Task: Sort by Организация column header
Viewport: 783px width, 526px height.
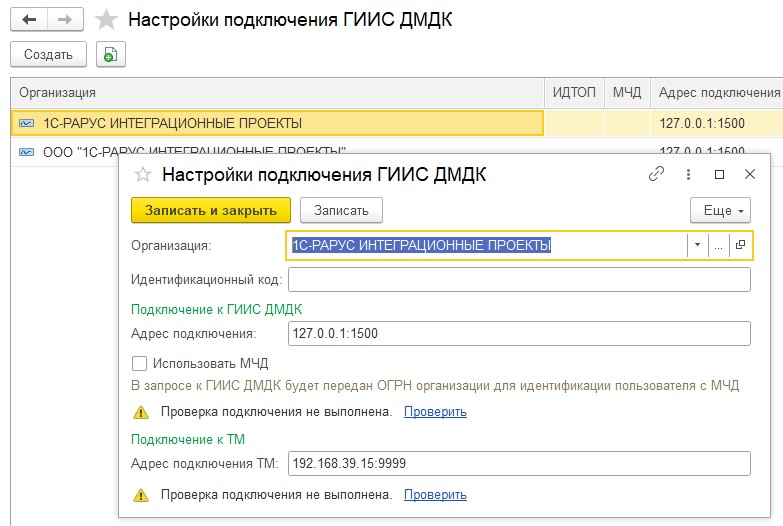Action: click(x=277, y=92)
